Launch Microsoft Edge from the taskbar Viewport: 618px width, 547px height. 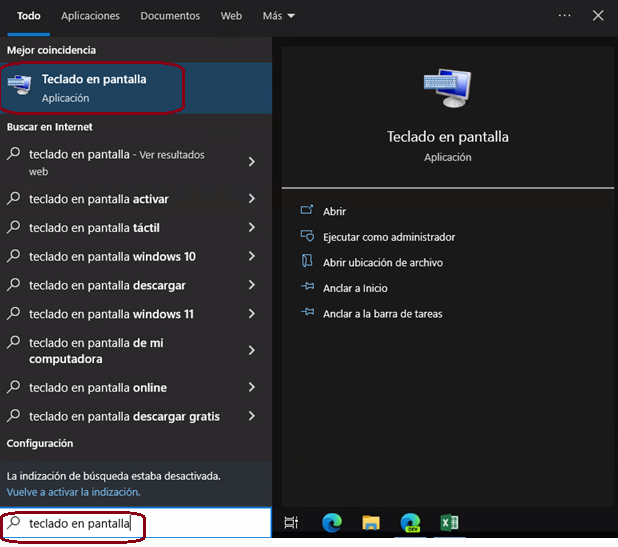pyautogui.click(x=332, y=523)
